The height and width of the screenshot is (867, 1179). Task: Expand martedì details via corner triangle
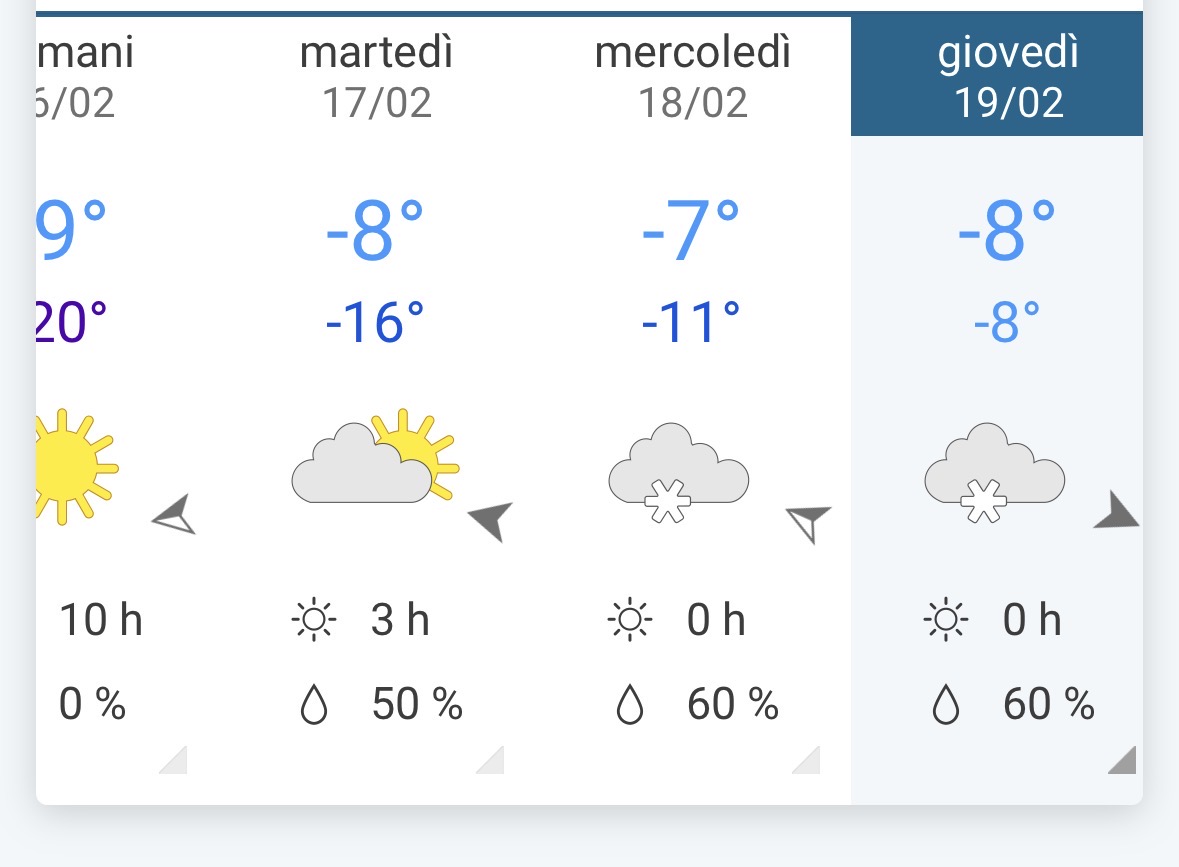491,761
